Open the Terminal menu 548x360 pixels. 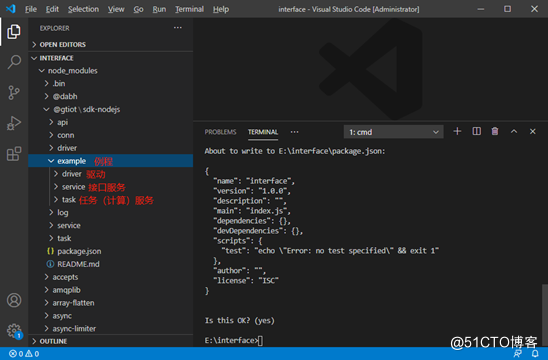click(x=189, y=9)
